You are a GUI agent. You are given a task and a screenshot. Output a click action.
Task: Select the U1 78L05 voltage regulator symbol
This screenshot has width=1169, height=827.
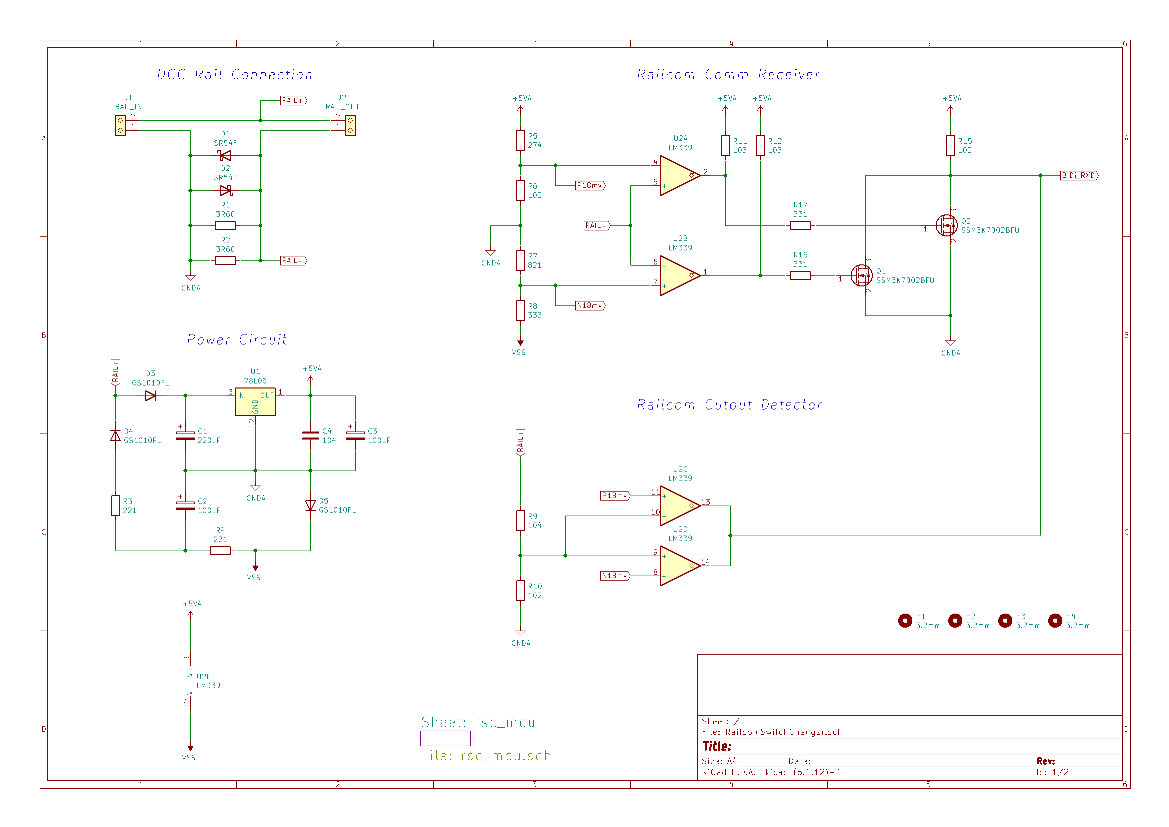pyautogui.click(x=255, y=401)
